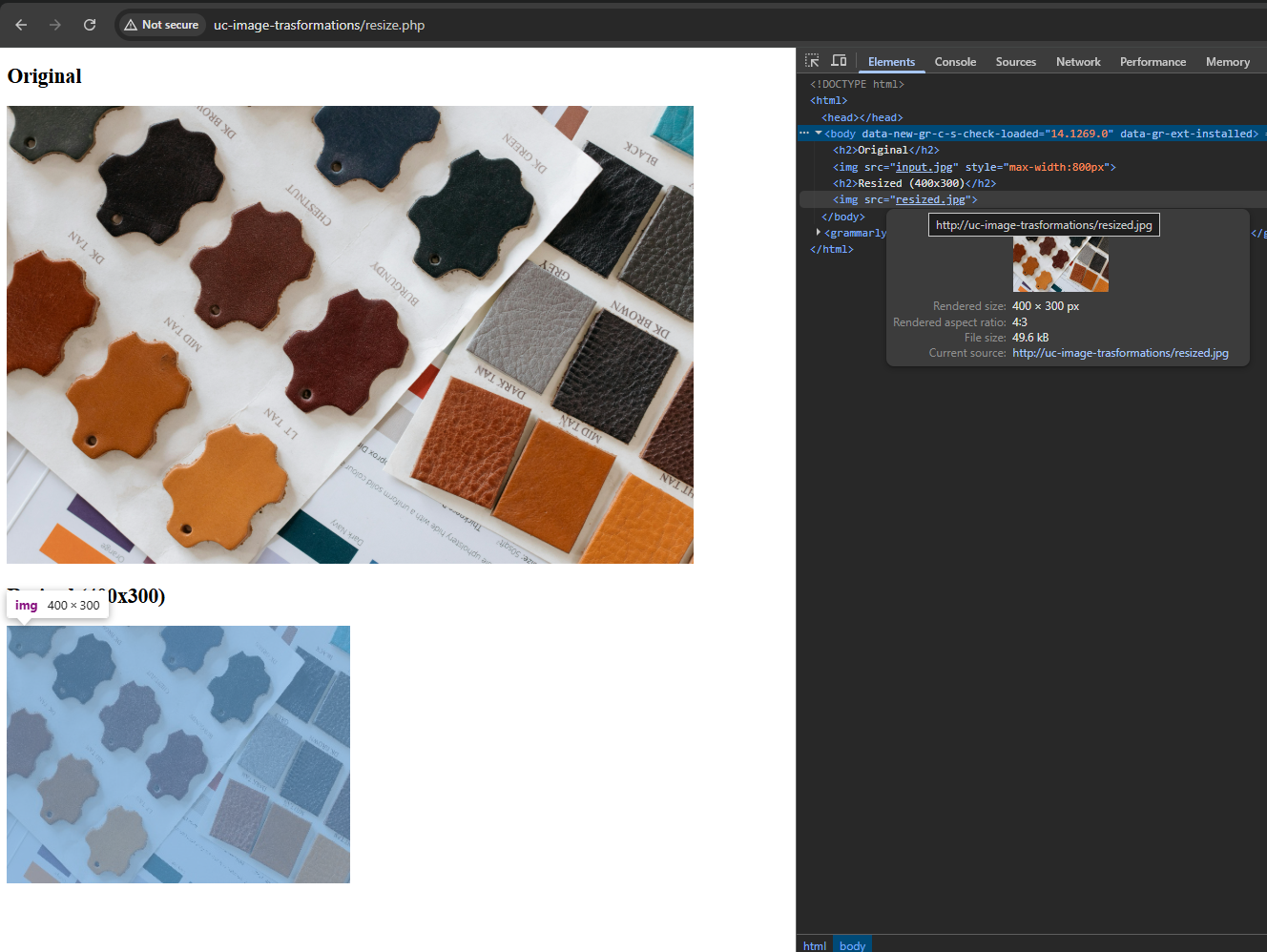
Task: Switch to the Sources tab
Action: (x=1015, y=61)
